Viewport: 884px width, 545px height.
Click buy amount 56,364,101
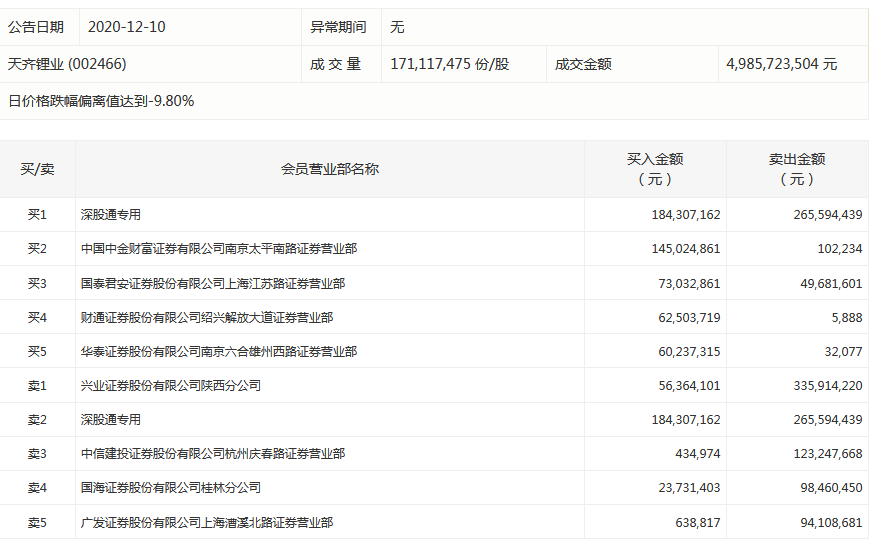pyautogui.click(x=689, y=386)
